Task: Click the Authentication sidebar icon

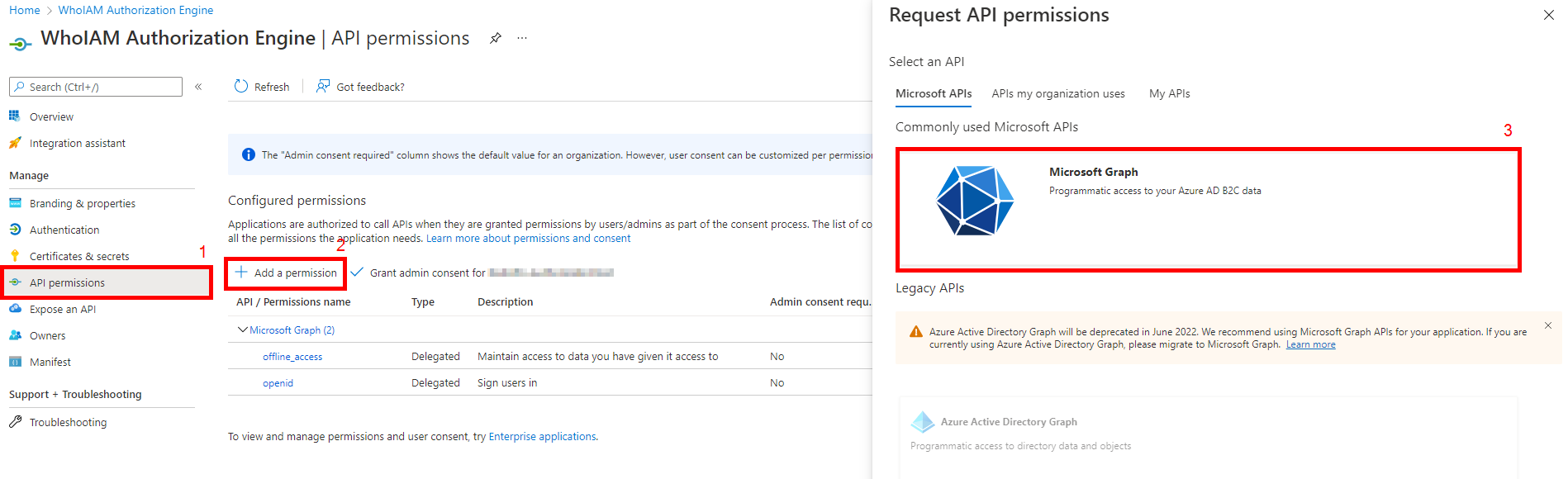Action: 15,230
